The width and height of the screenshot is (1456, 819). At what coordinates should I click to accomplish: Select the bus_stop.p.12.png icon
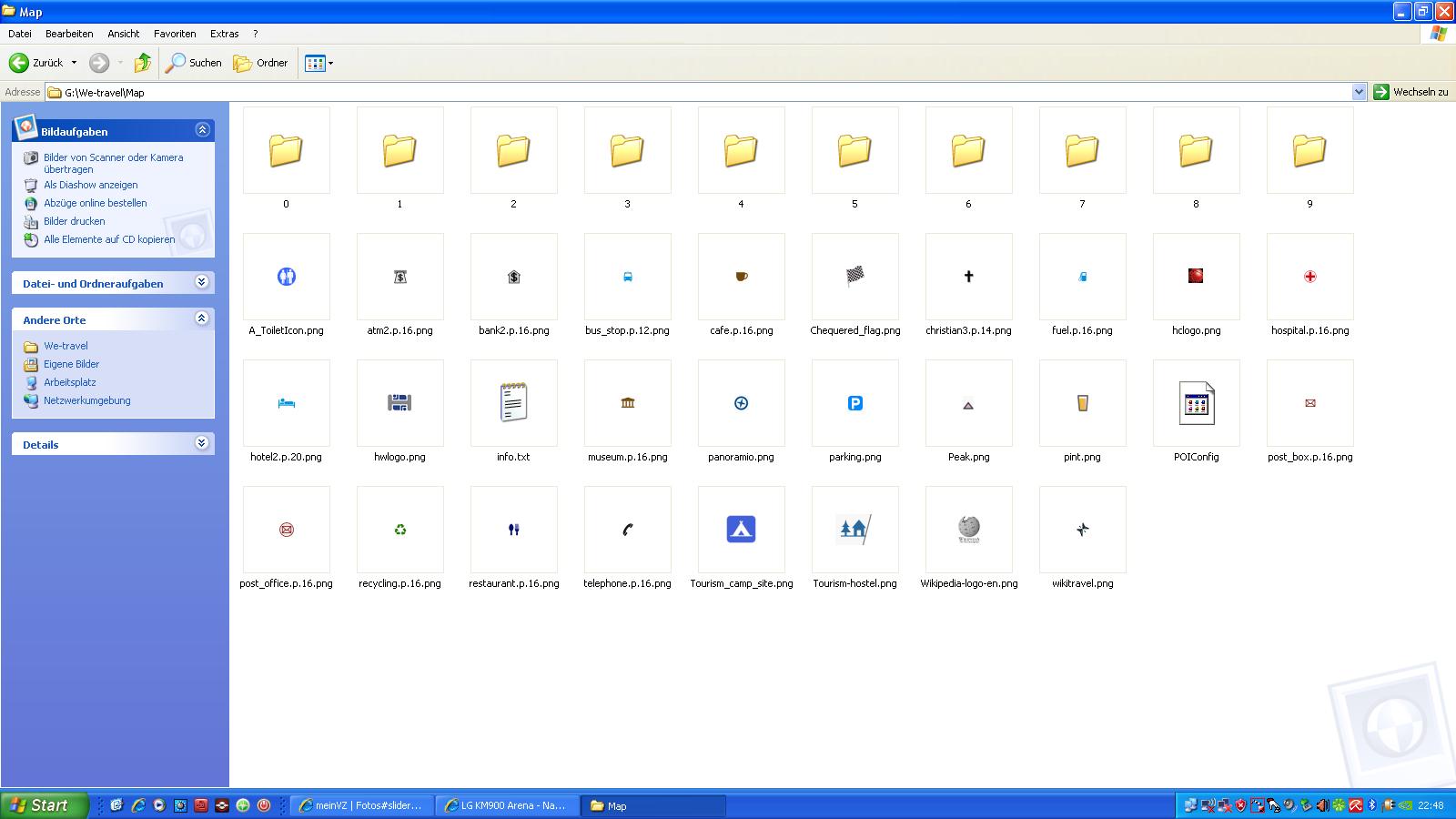[628, 277]
